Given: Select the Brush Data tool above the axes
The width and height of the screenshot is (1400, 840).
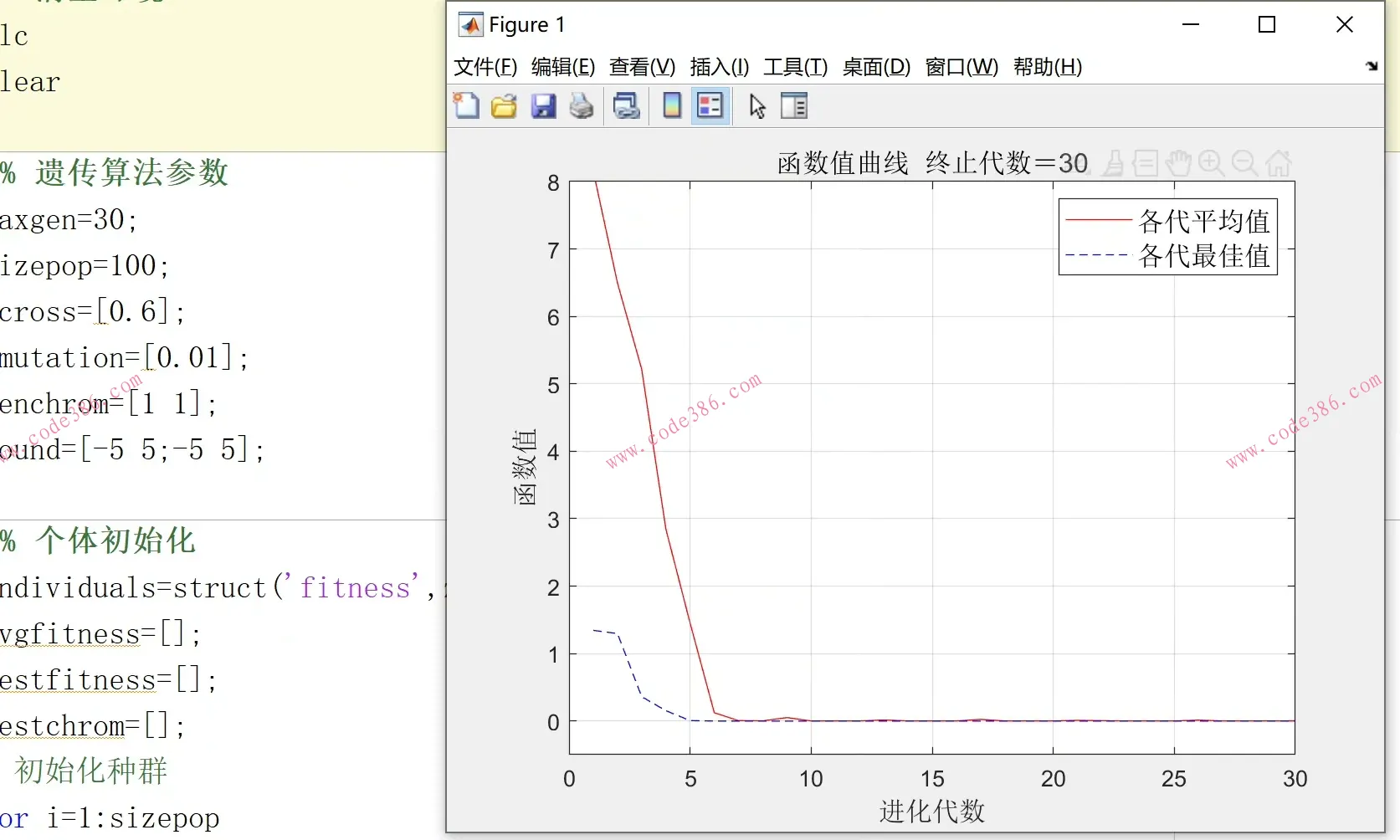Looking at the screenshot, I should [x=1113, y=162].
